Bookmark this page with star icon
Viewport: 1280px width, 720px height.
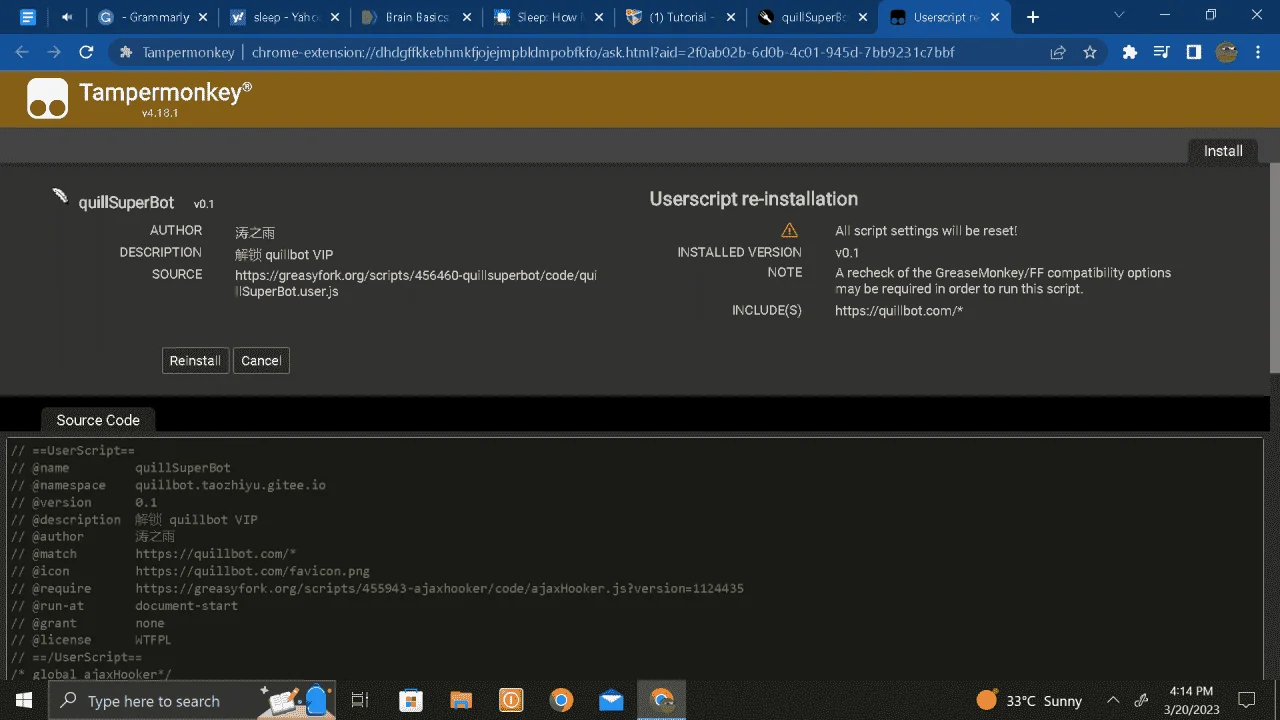[1090, 52]
